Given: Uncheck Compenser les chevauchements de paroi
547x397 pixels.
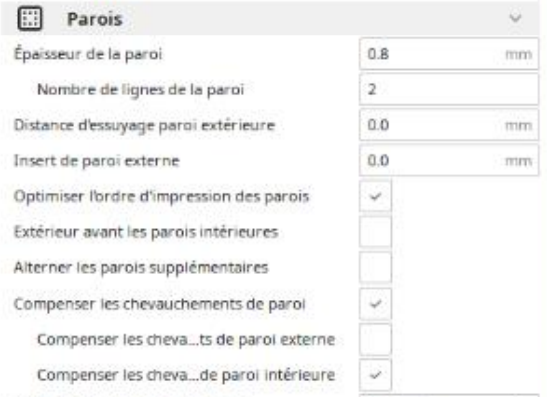Looking at the screenshot, I should coord(375,304).
